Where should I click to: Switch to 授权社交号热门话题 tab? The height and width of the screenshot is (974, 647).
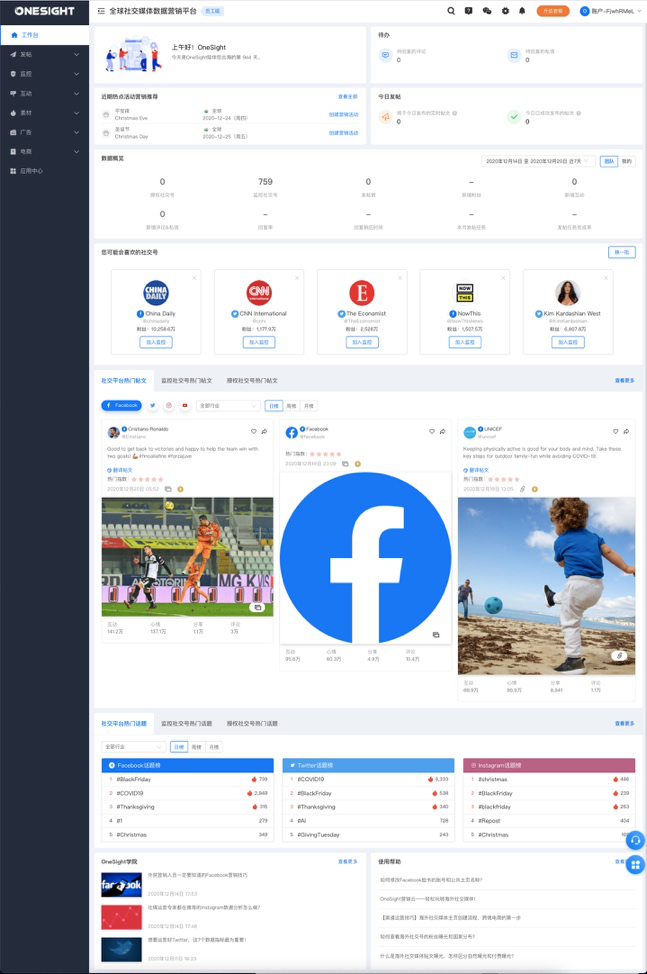tap(252, 724)
